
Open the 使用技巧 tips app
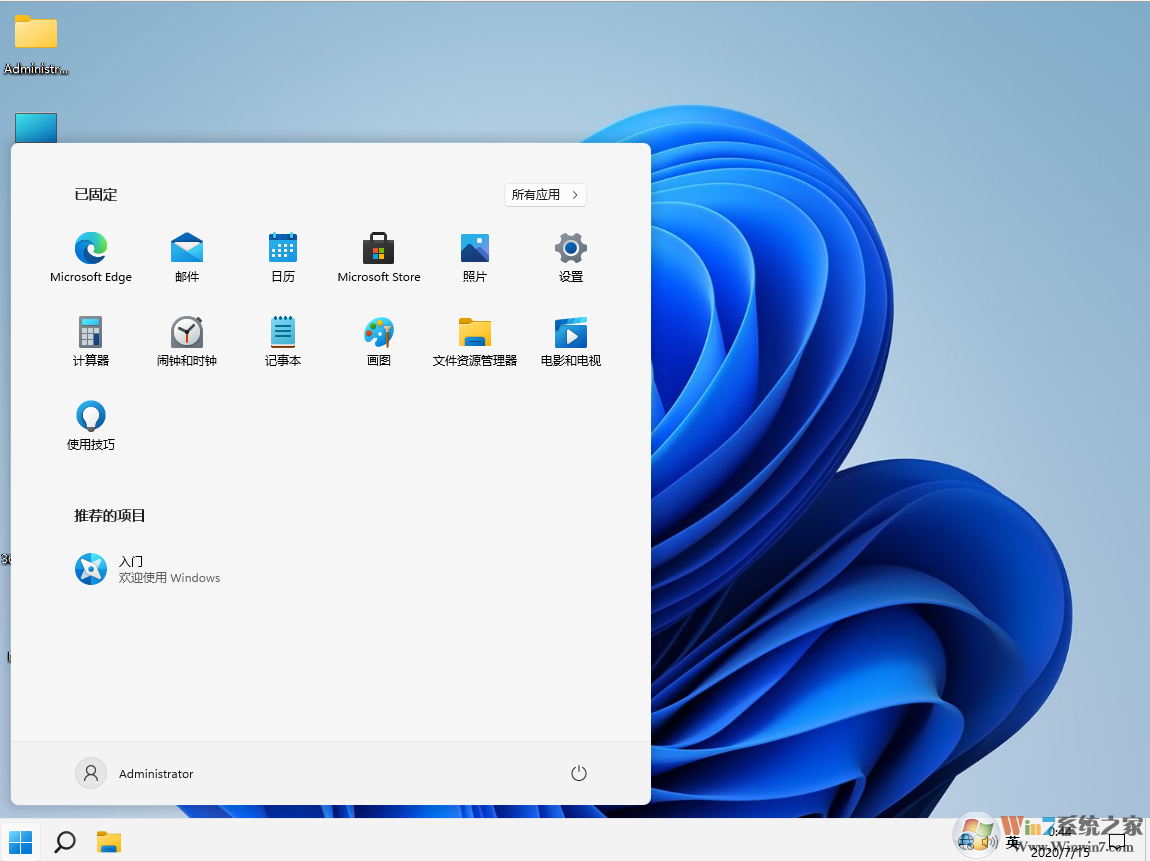click(91, 424)
